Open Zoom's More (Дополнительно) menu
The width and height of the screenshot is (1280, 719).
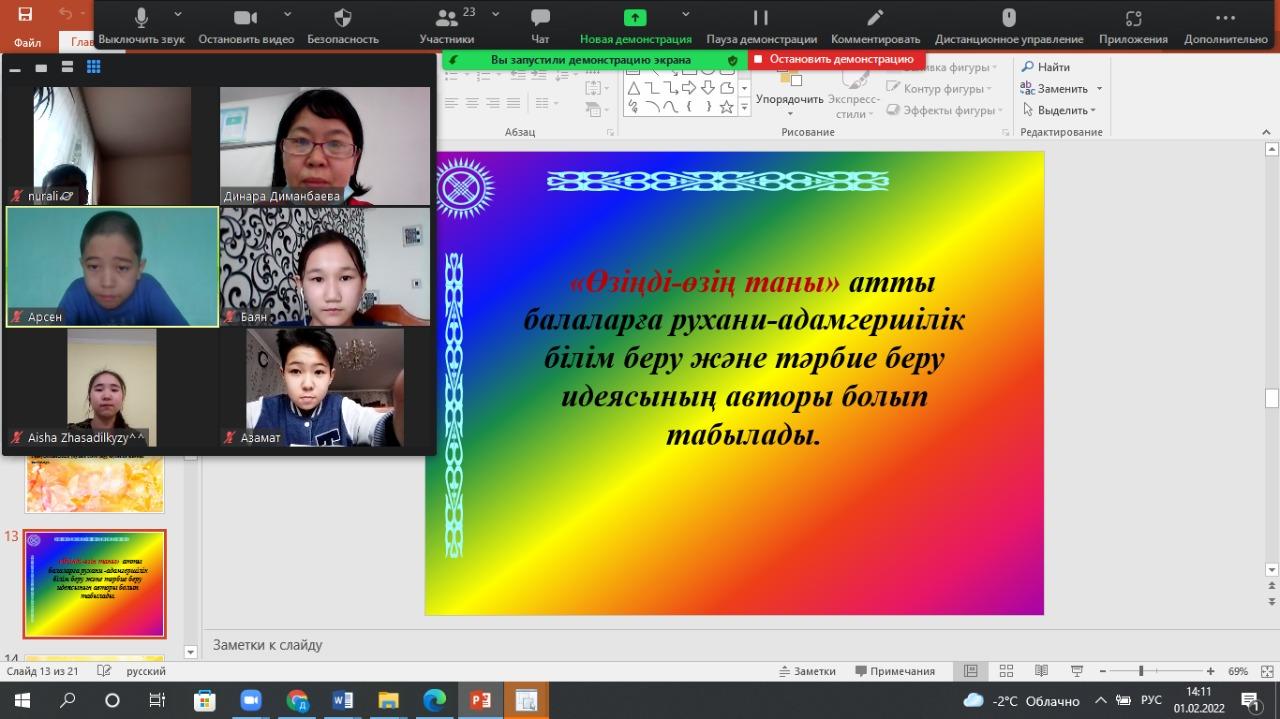1225,26
